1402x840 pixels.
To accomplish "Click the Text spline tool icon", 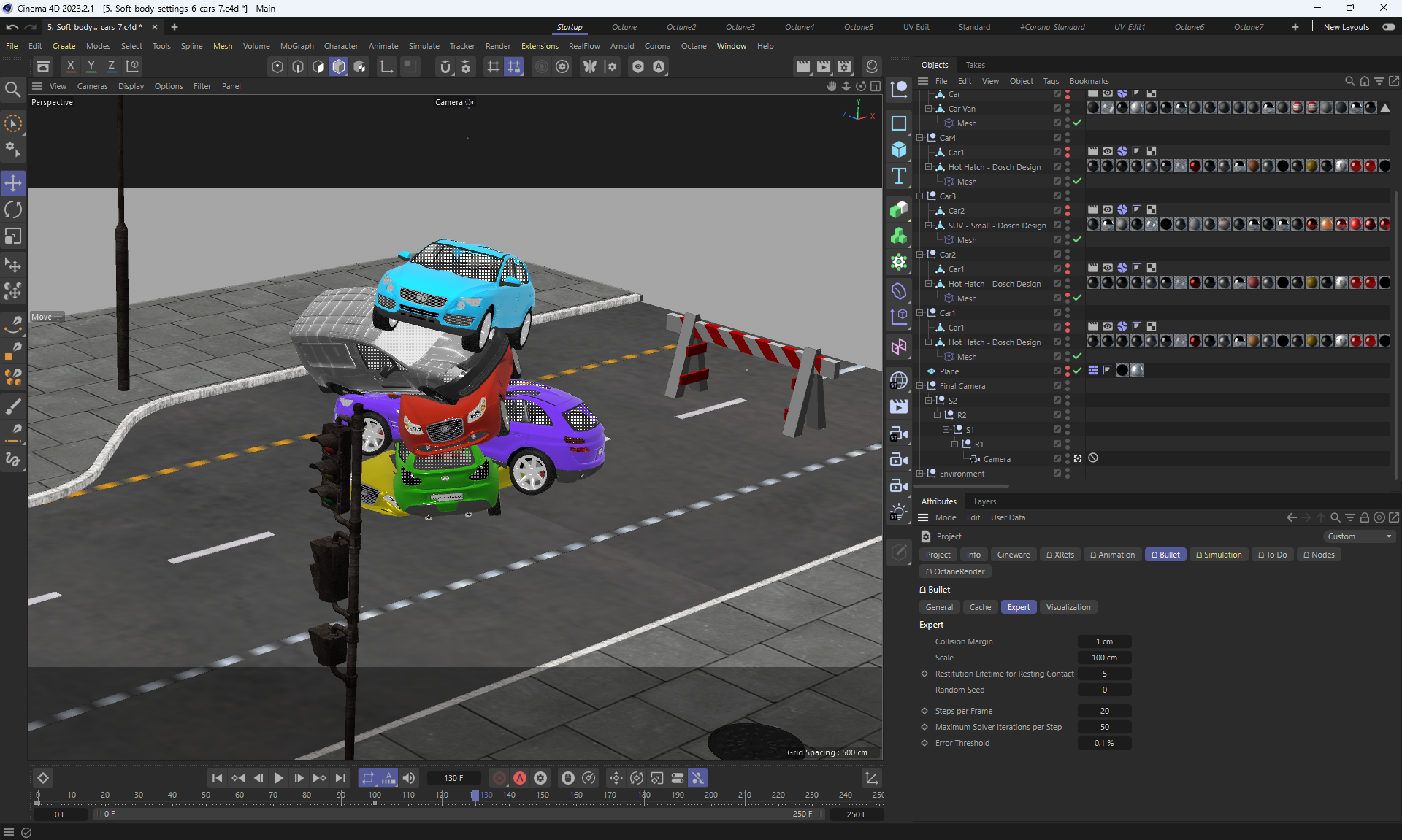I will point(899,176).
